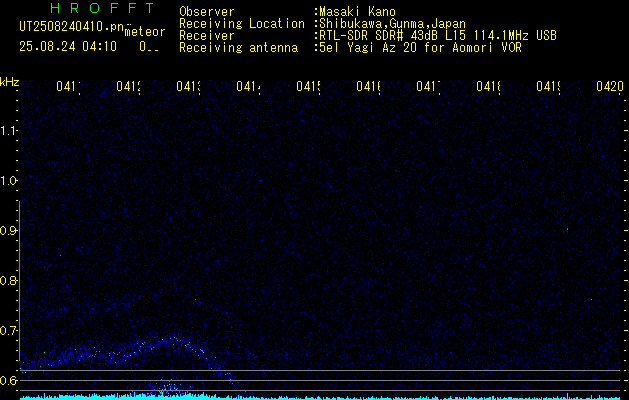
Task: Click the 0411 time axis label
Action: (x=68, y=86)
